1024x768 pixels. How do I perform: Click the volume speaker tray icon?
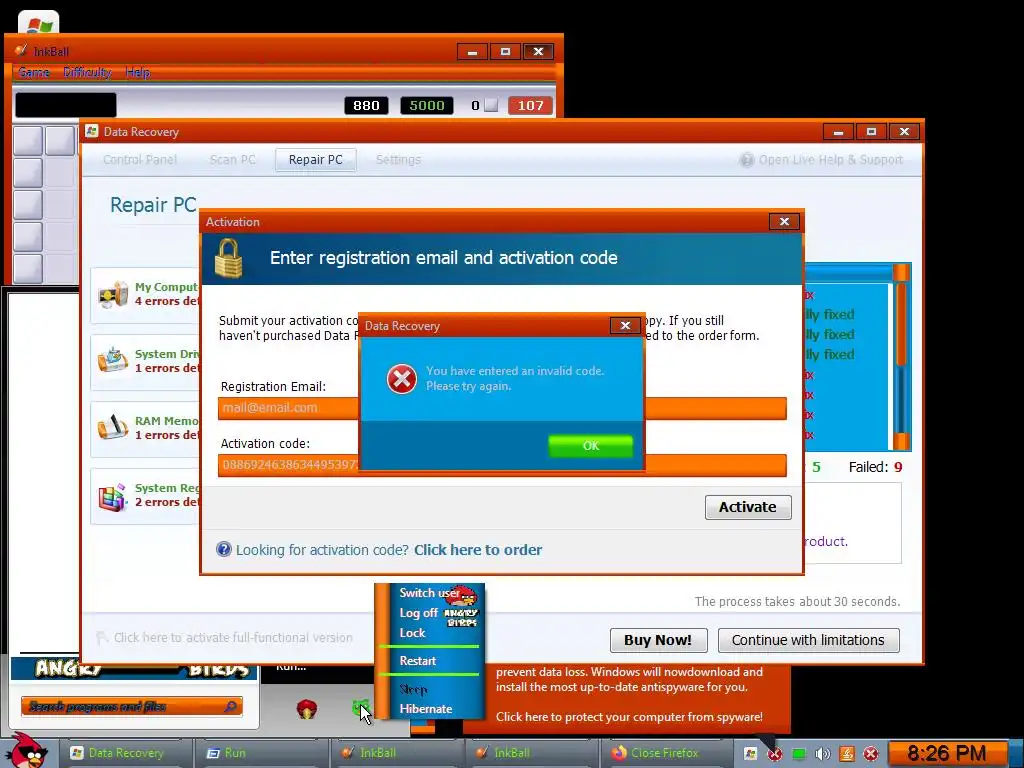823,754
